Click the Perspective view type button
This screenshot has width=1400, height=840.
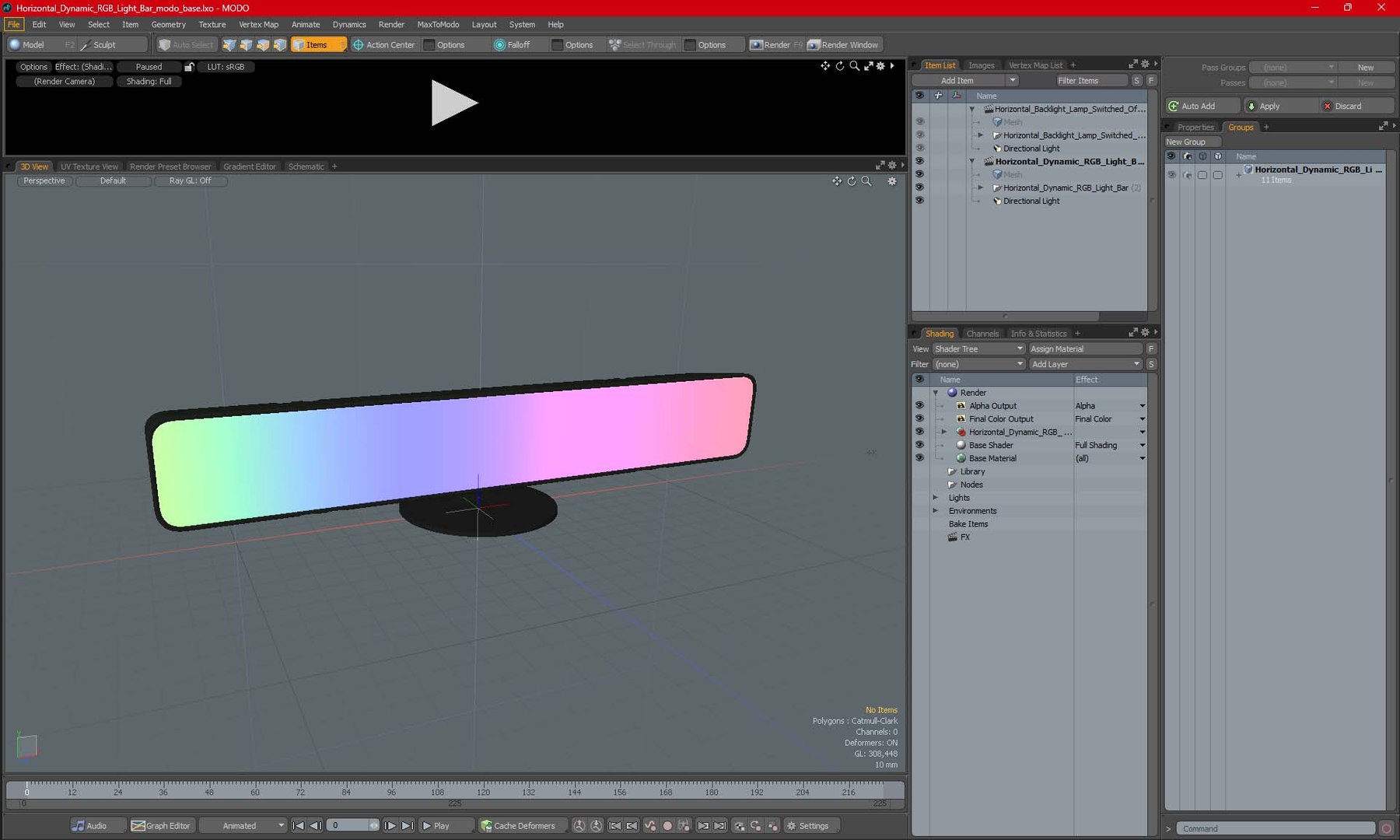tap(44, 180)
